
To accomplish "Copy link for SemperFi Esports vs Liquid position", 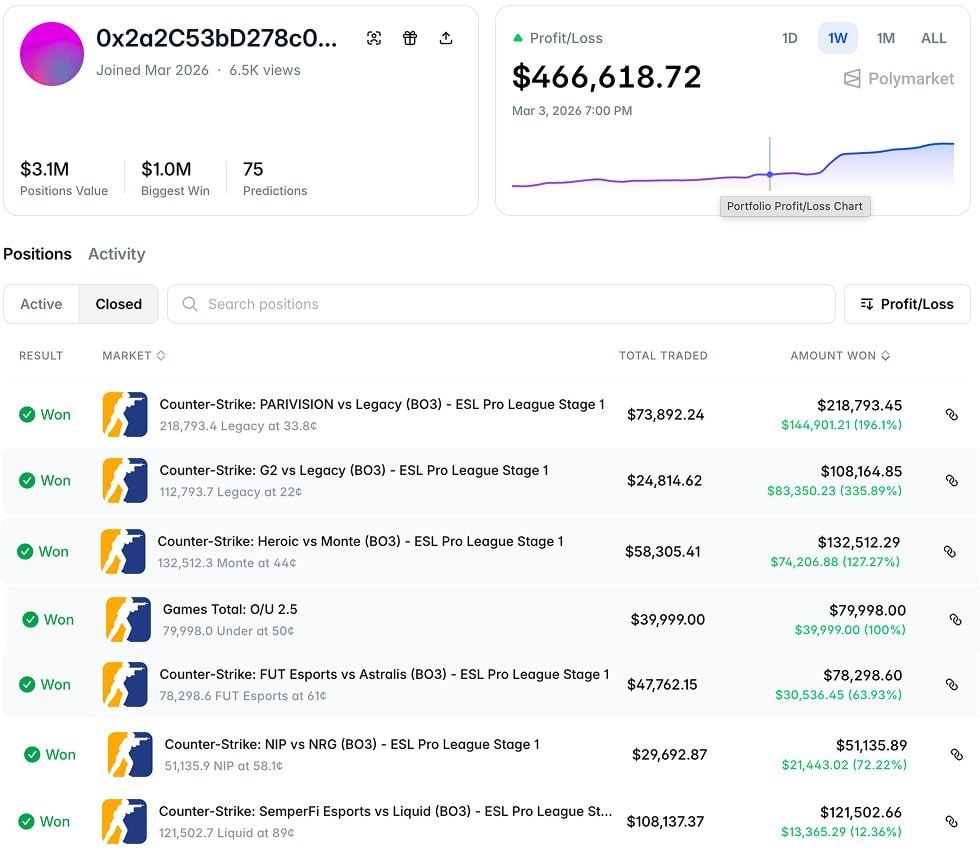I will click(951, 821).
